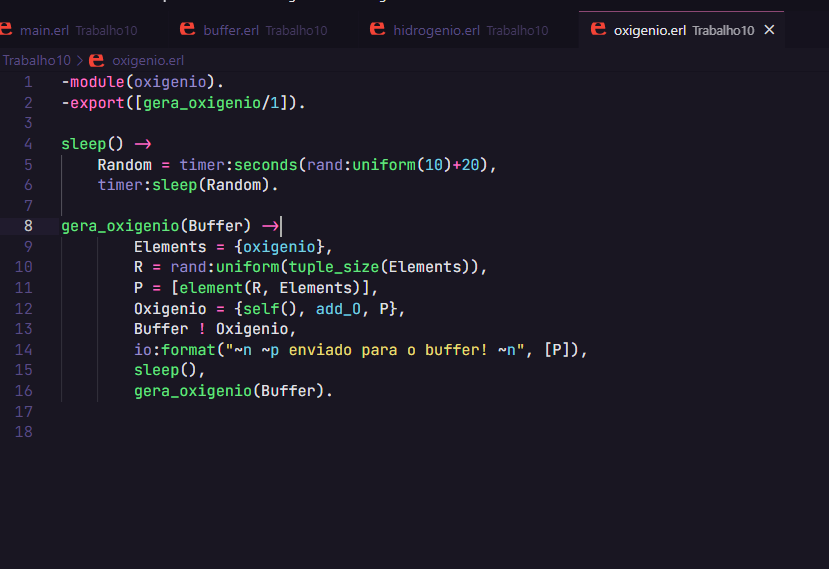Click 'element(R, Elements)' on line 11
829x569 pixels.
coord(270,288)
